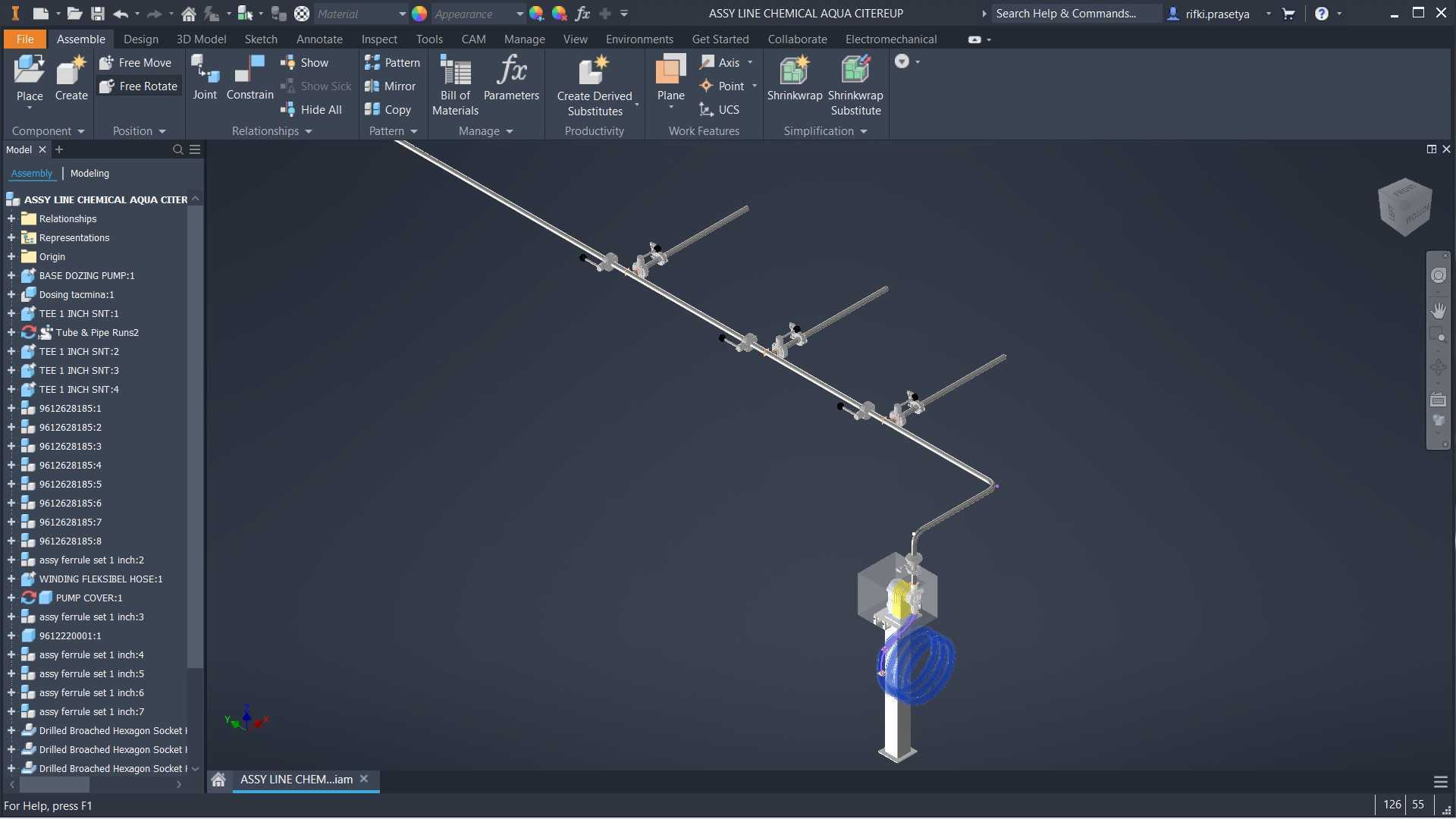
Task: Expand the Relationships folder node
Action: tap(11, 219)
